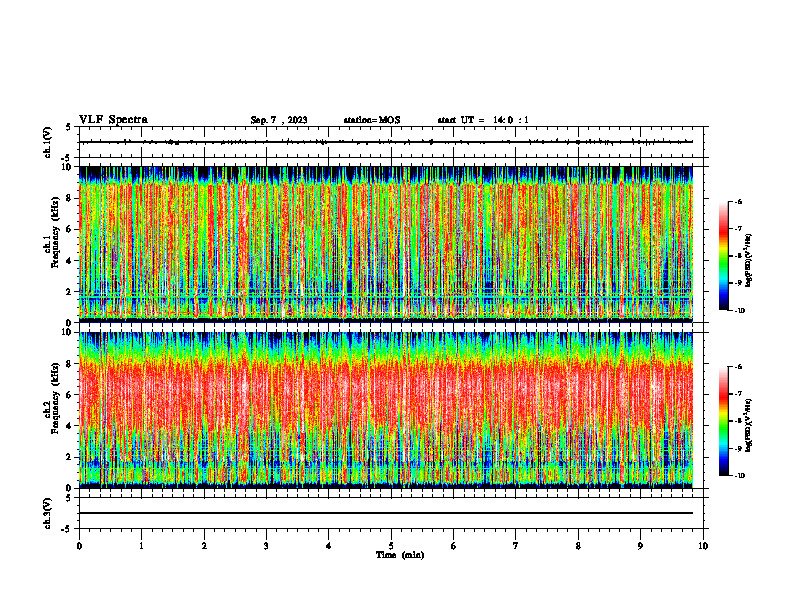Click the "-7" label on ch.1 color bar

click(x=738, y=229)
